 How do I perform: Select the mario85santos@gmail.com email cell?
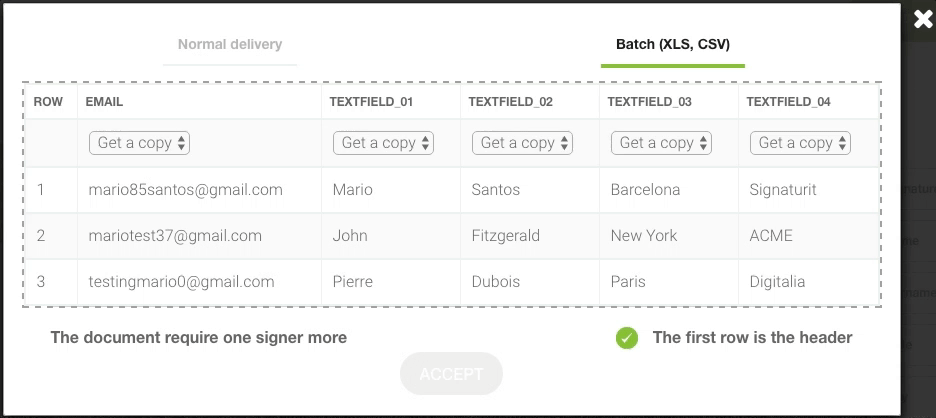click(199, 190)
